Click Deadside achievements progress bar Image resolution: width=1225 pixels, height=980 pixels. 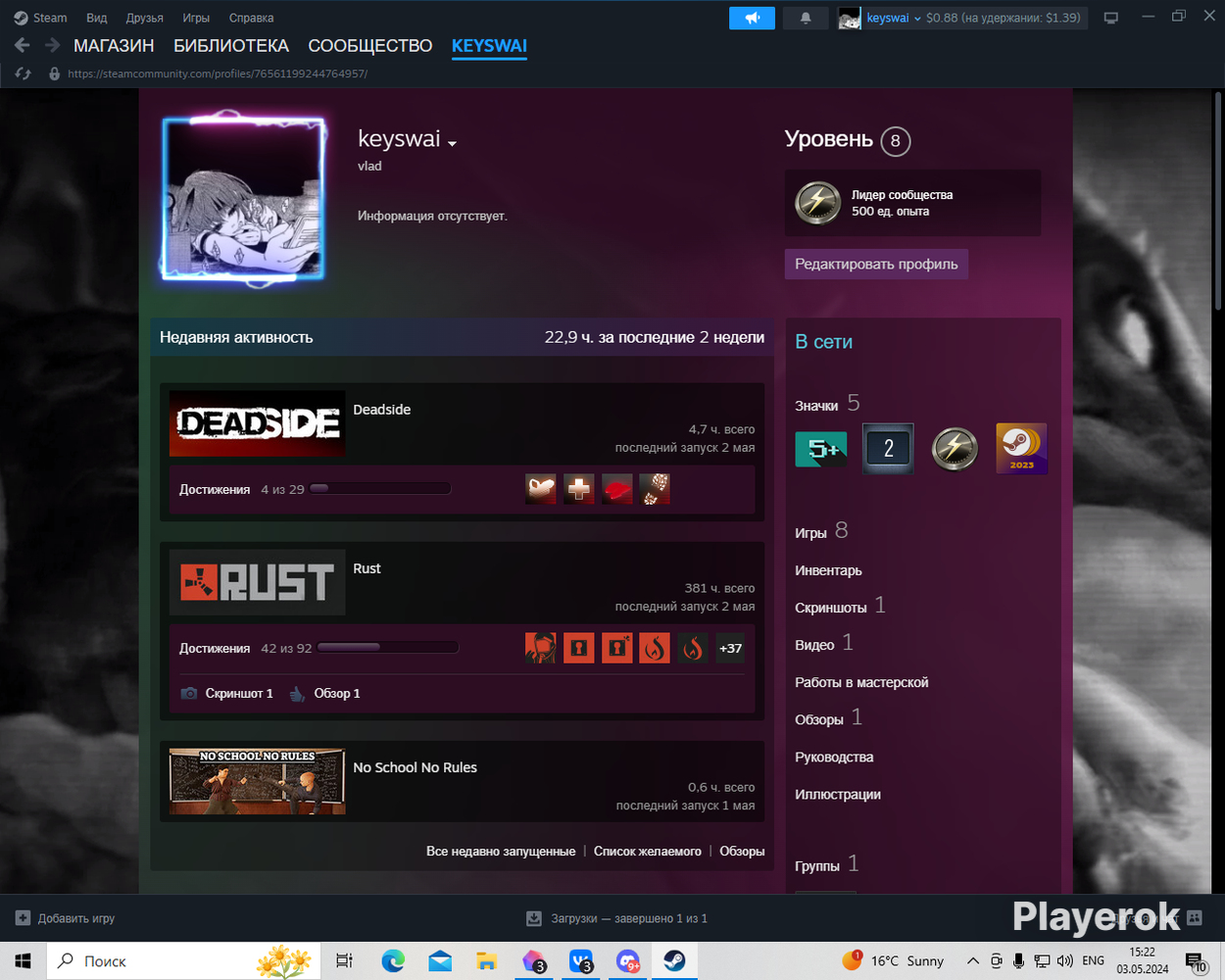381,488
